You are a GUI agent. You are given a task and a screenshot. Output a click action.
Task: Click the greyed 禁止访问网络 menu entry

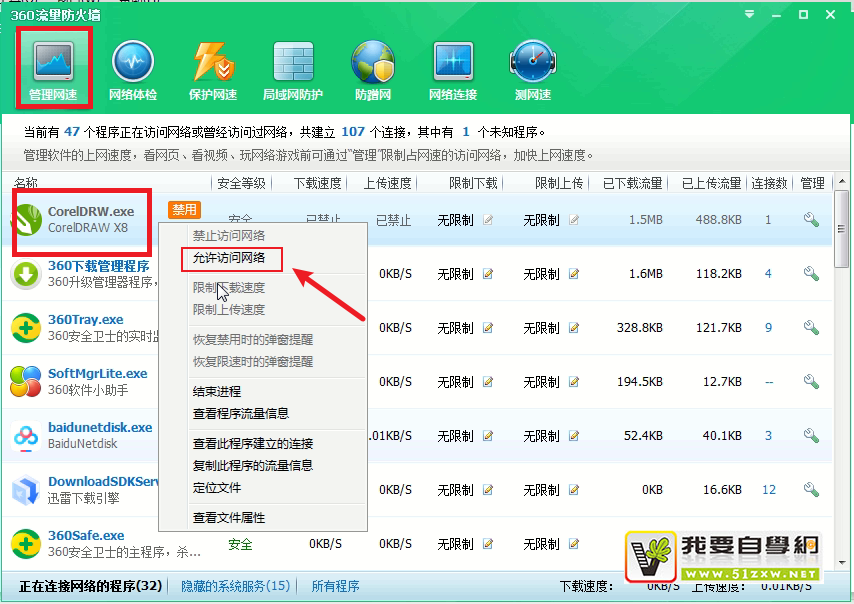click(229, 235)
